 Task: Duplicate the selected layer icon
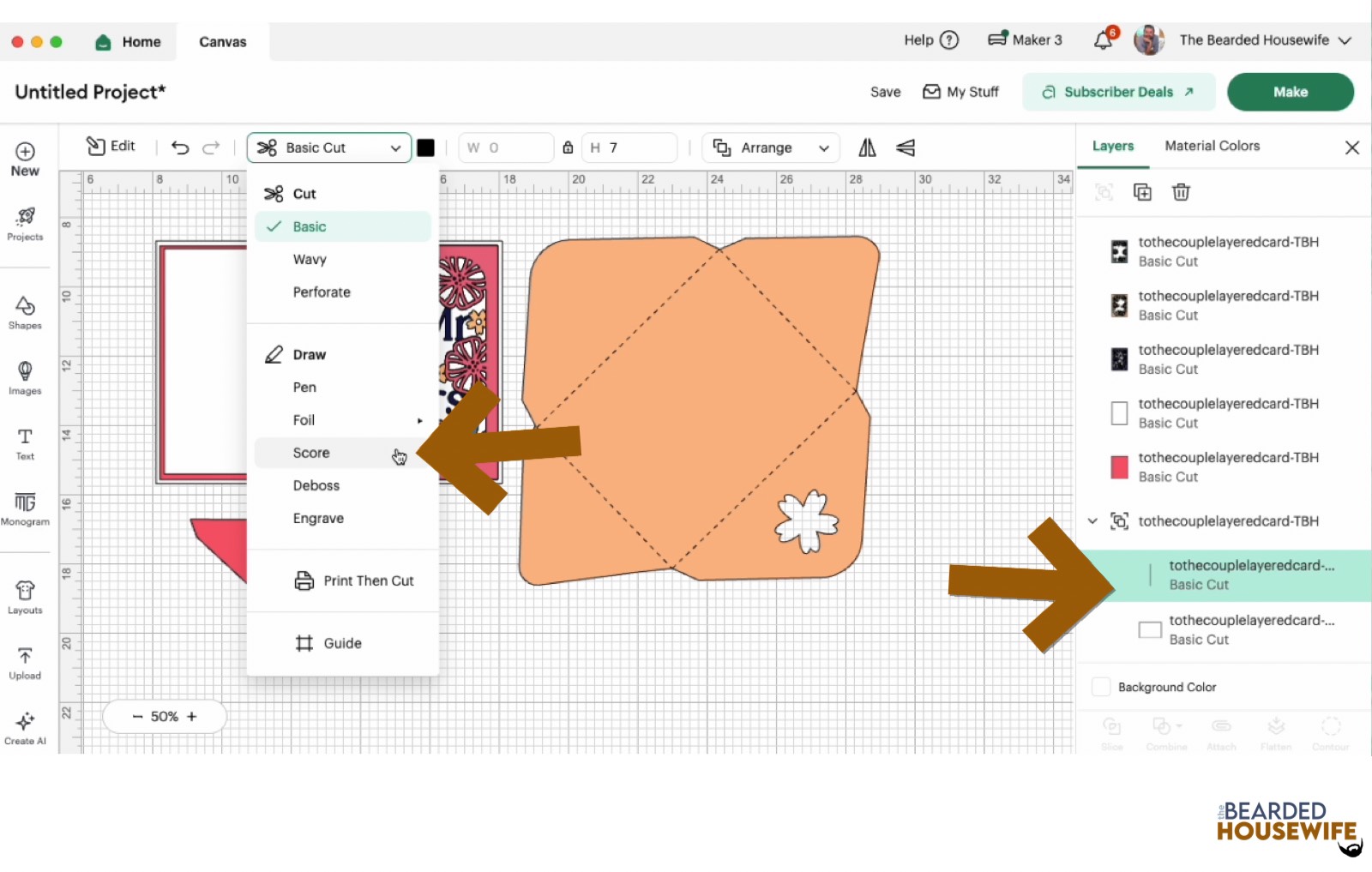click(1142, 192)
